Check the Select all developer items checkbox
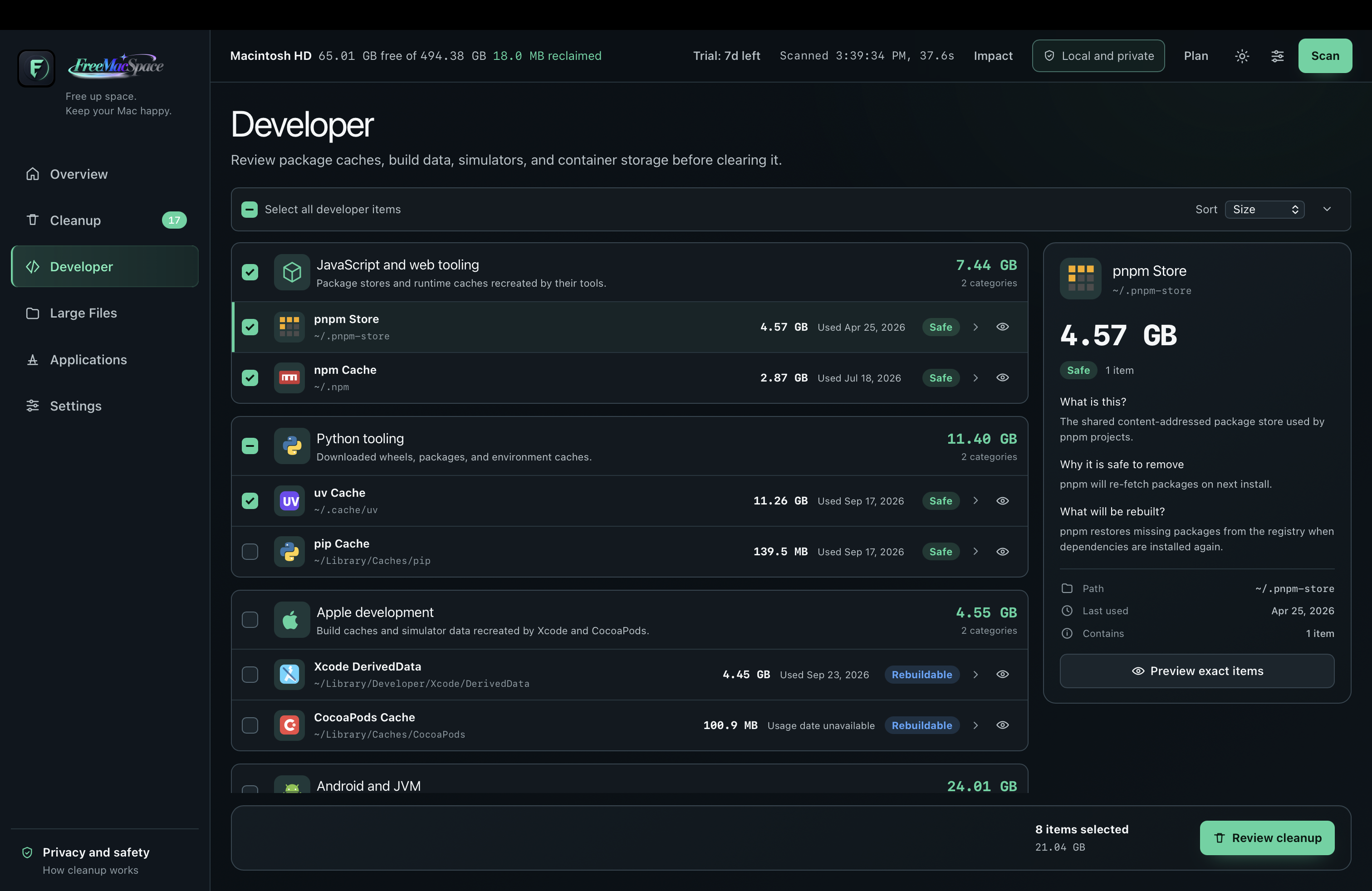The height and width of the screenshot is (891, 1372). click(x=250, y=209)
